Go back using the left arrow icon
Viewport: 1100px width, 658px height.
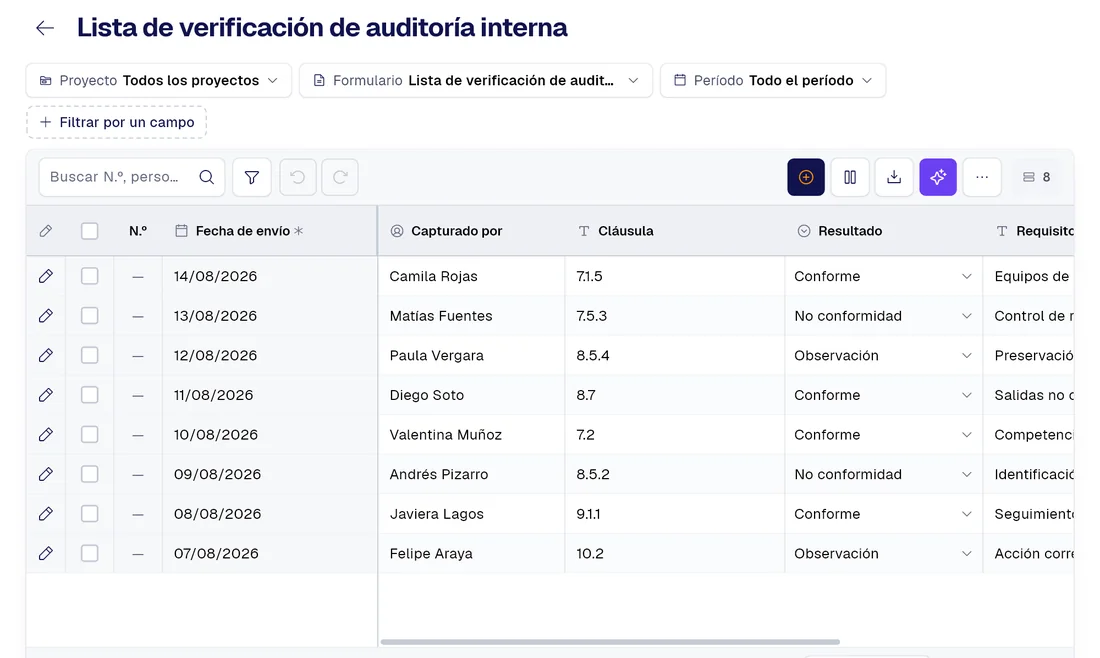tap(45, 28)
